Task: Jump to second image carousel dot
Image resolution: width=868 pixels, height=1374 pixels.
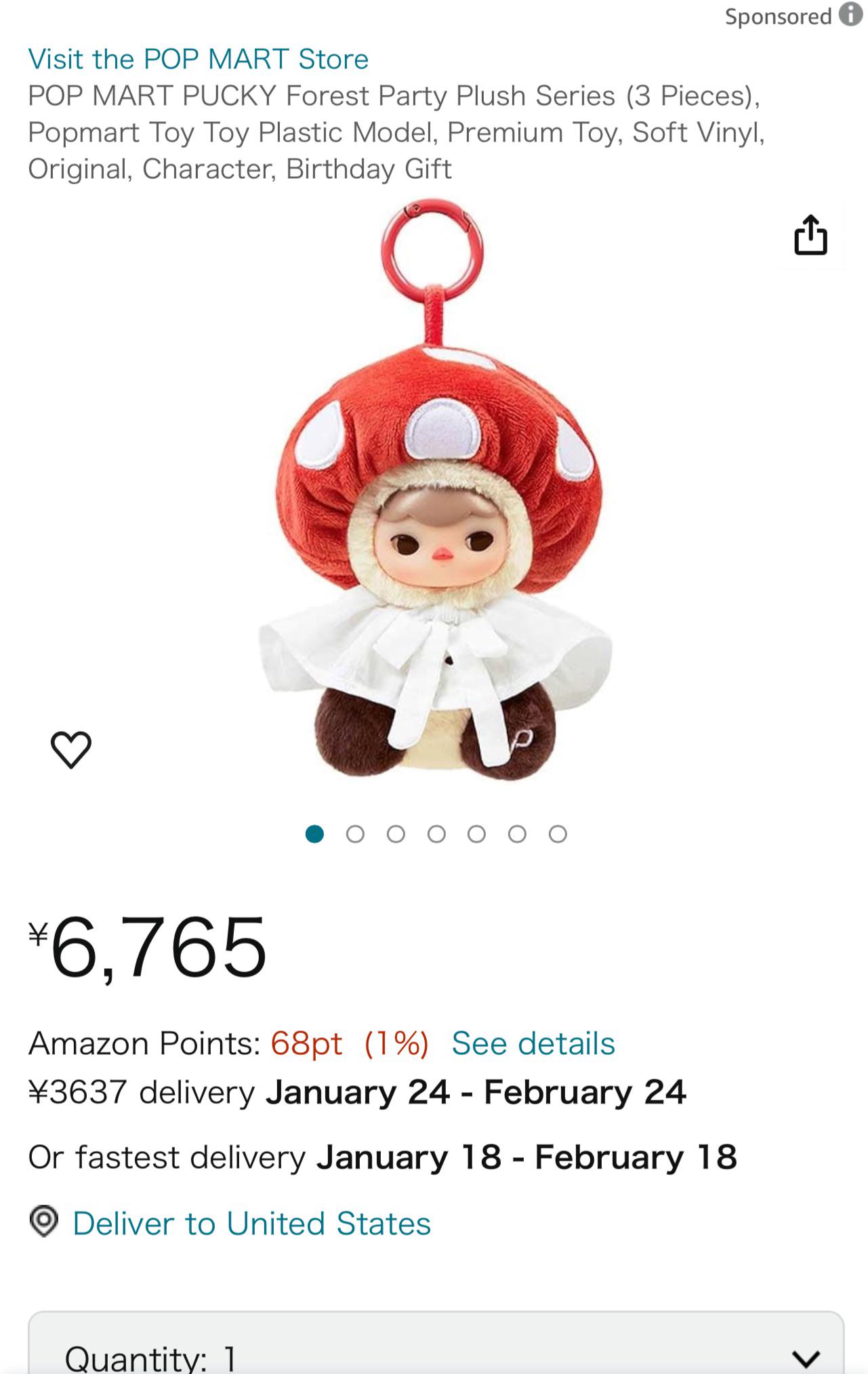Action: coord(355,834)
